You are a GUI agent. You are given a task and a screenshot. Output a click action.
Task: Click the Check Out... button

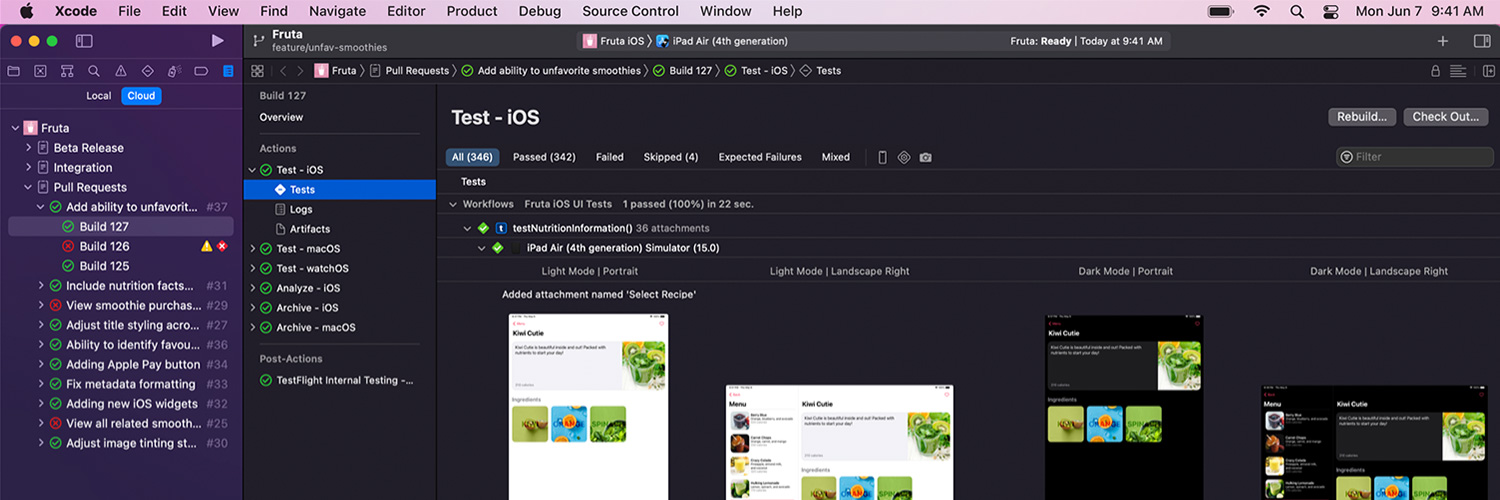click(x=1446, y=117)
